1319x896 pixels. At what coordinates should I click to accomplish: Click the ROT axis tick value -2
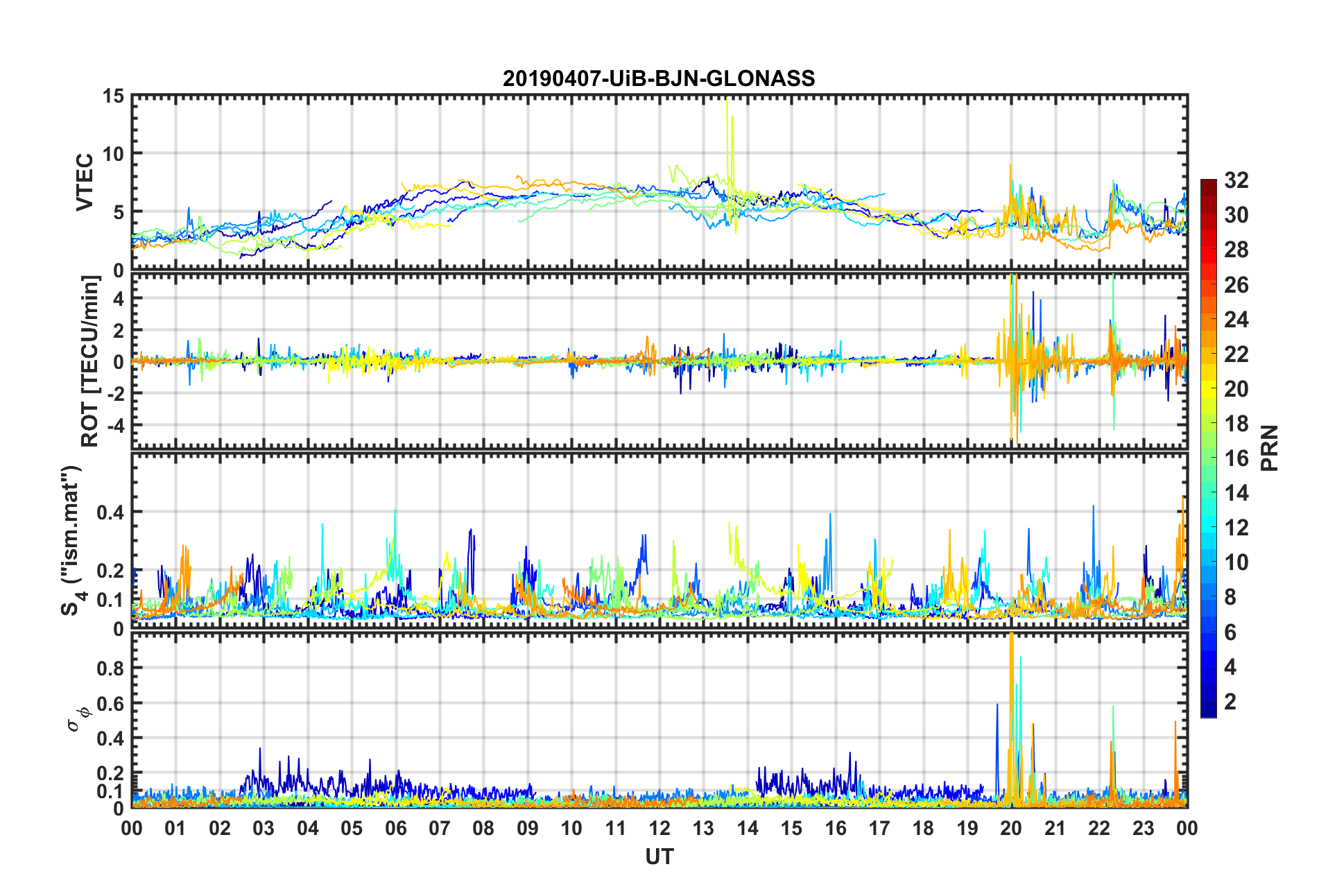(115, 393)
